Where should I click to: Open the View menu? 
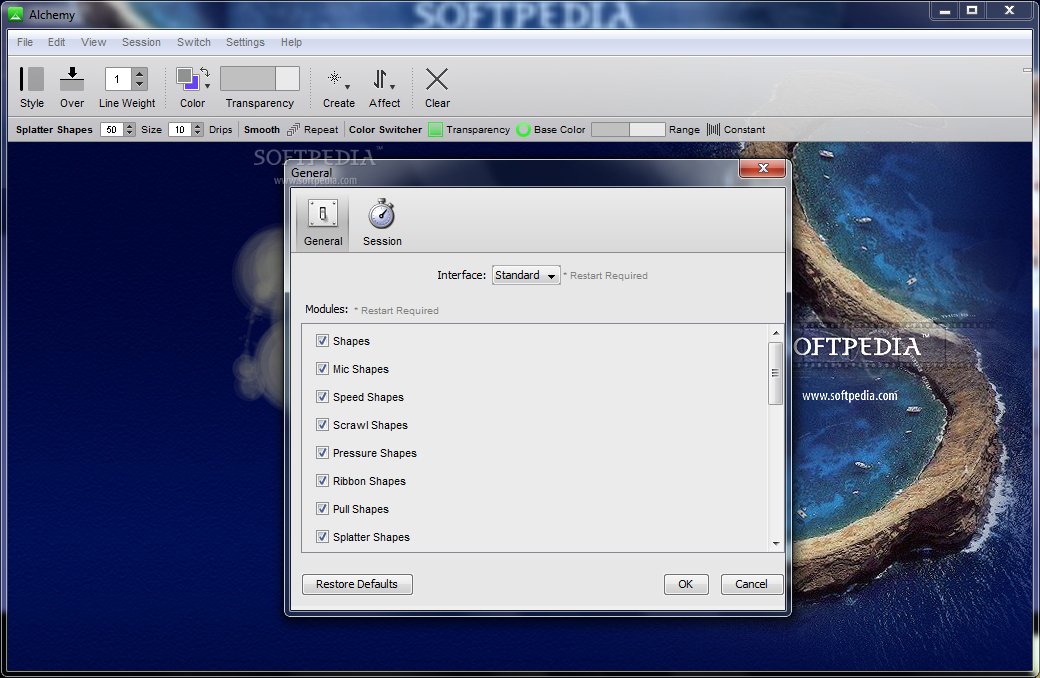(94, 42)
